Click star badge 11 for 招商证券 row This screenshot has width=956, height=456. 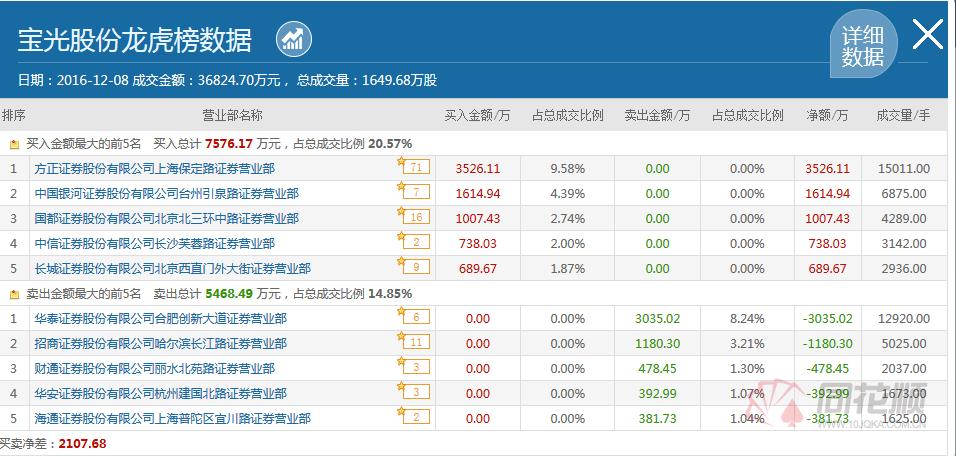(x=413, y=341)
